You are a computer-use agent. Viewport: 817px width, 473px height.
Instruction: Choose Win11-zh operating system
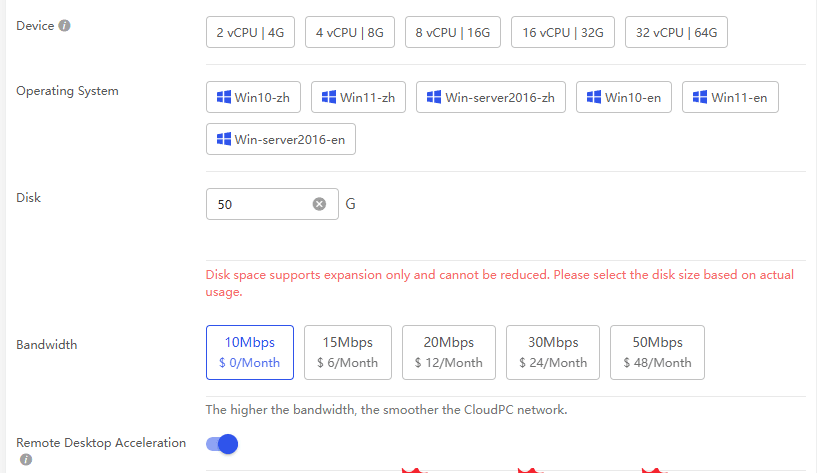(358, 97)
